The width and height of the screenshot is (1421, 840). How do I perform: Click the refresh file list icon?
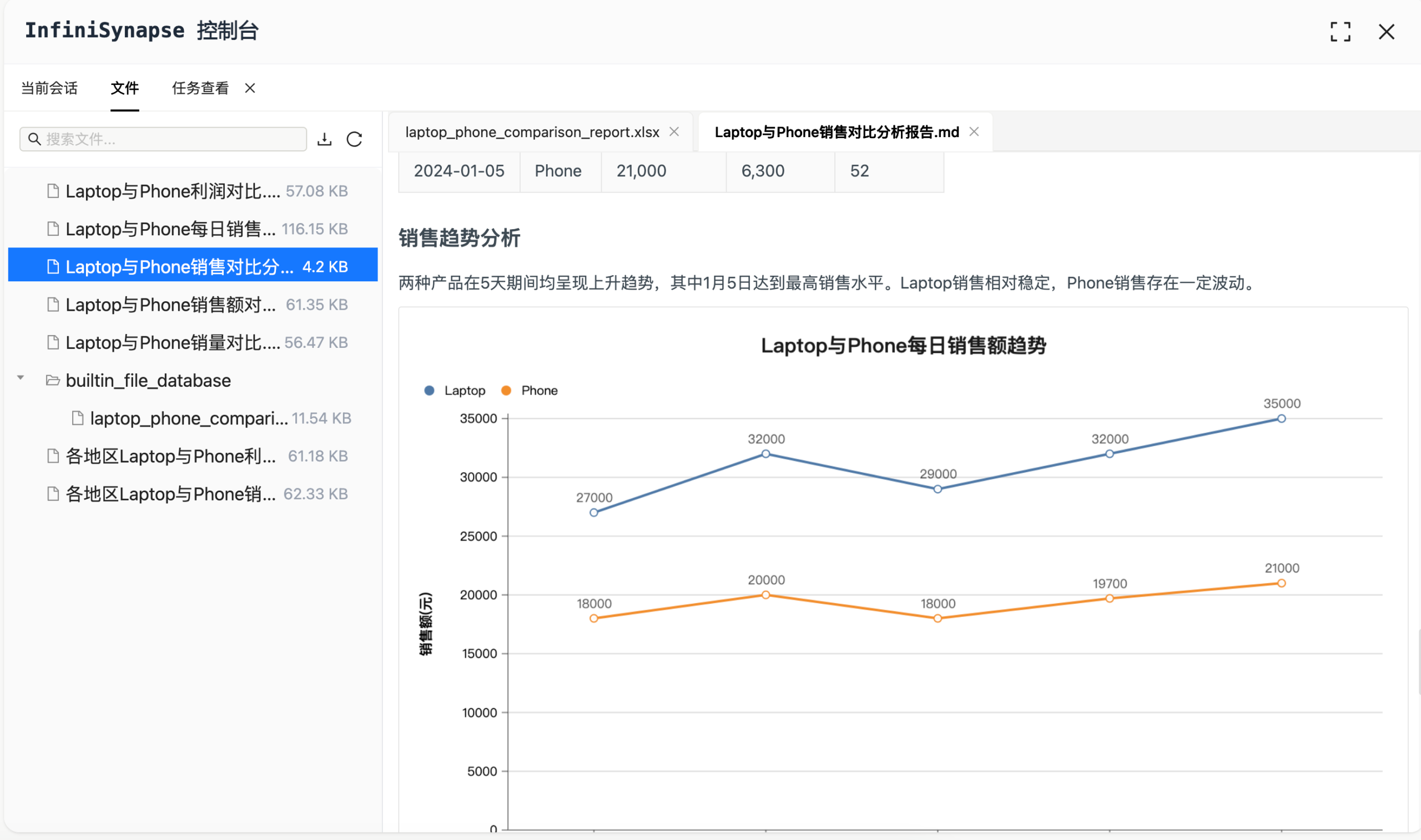[354, 139]
